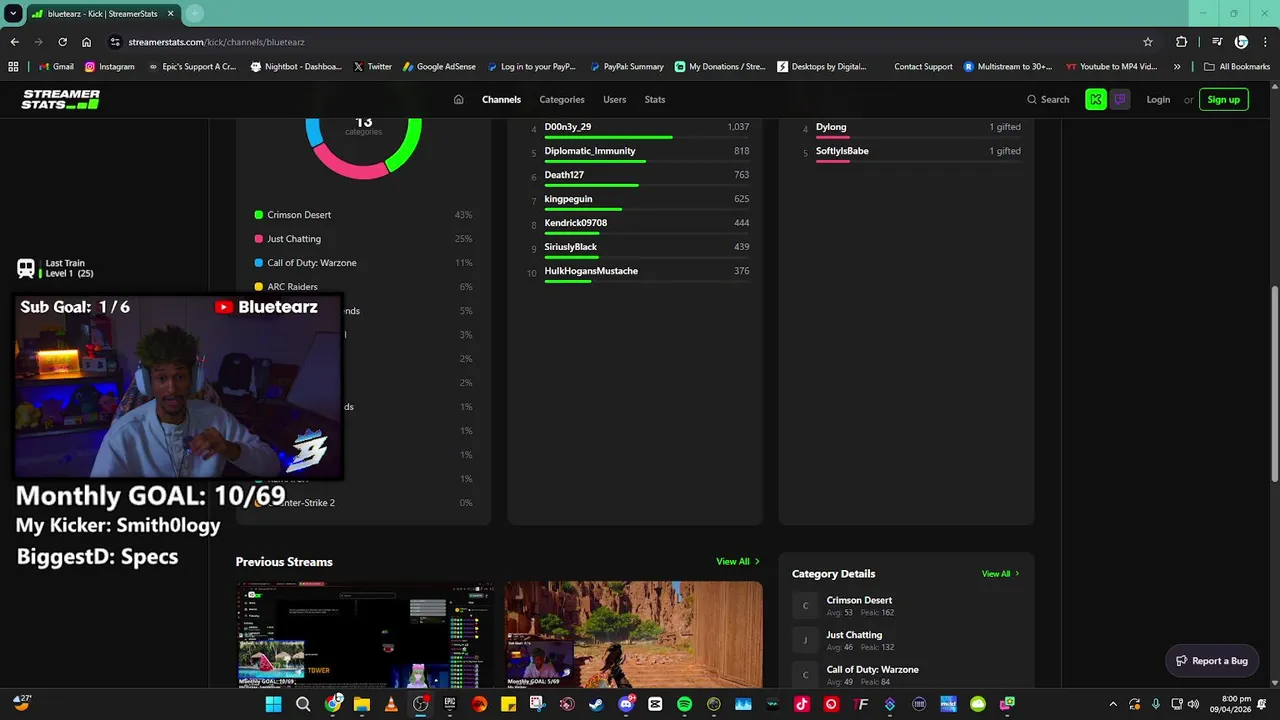Switch to the Channels nav item
The image size is (1280, 720).
[501, 100]
